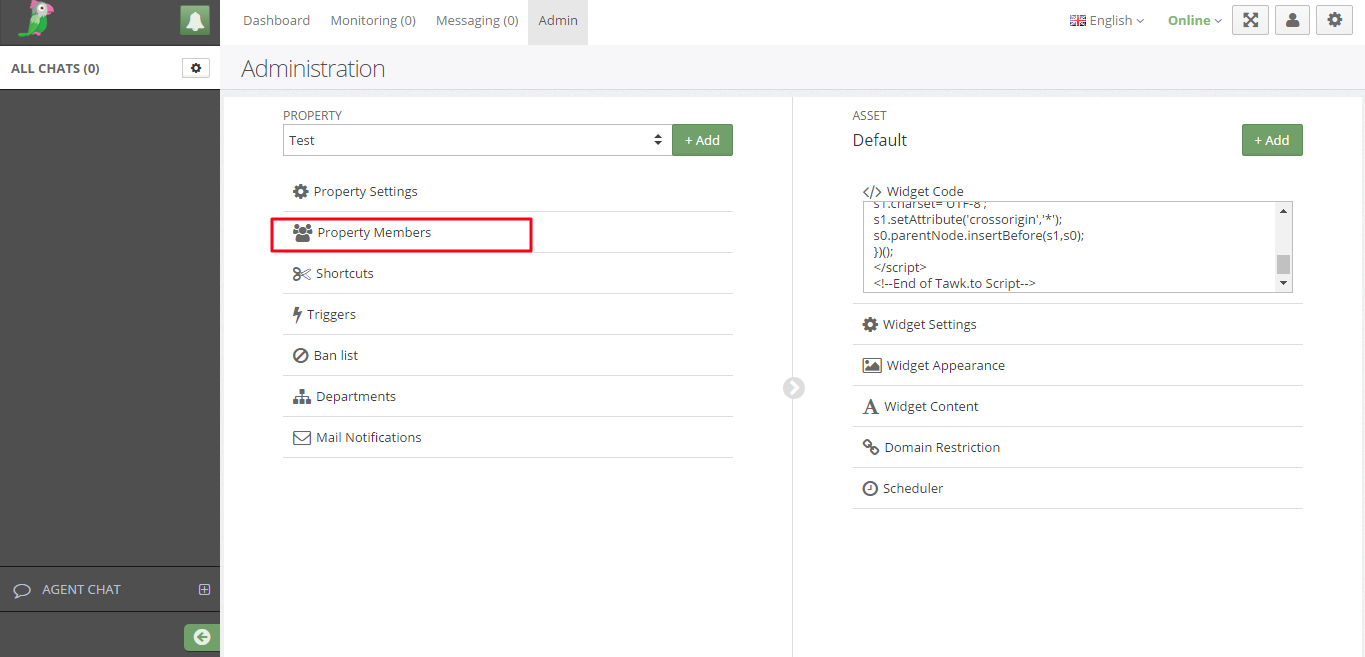Click the ALL CHATS (0) header

coord(55,68)
